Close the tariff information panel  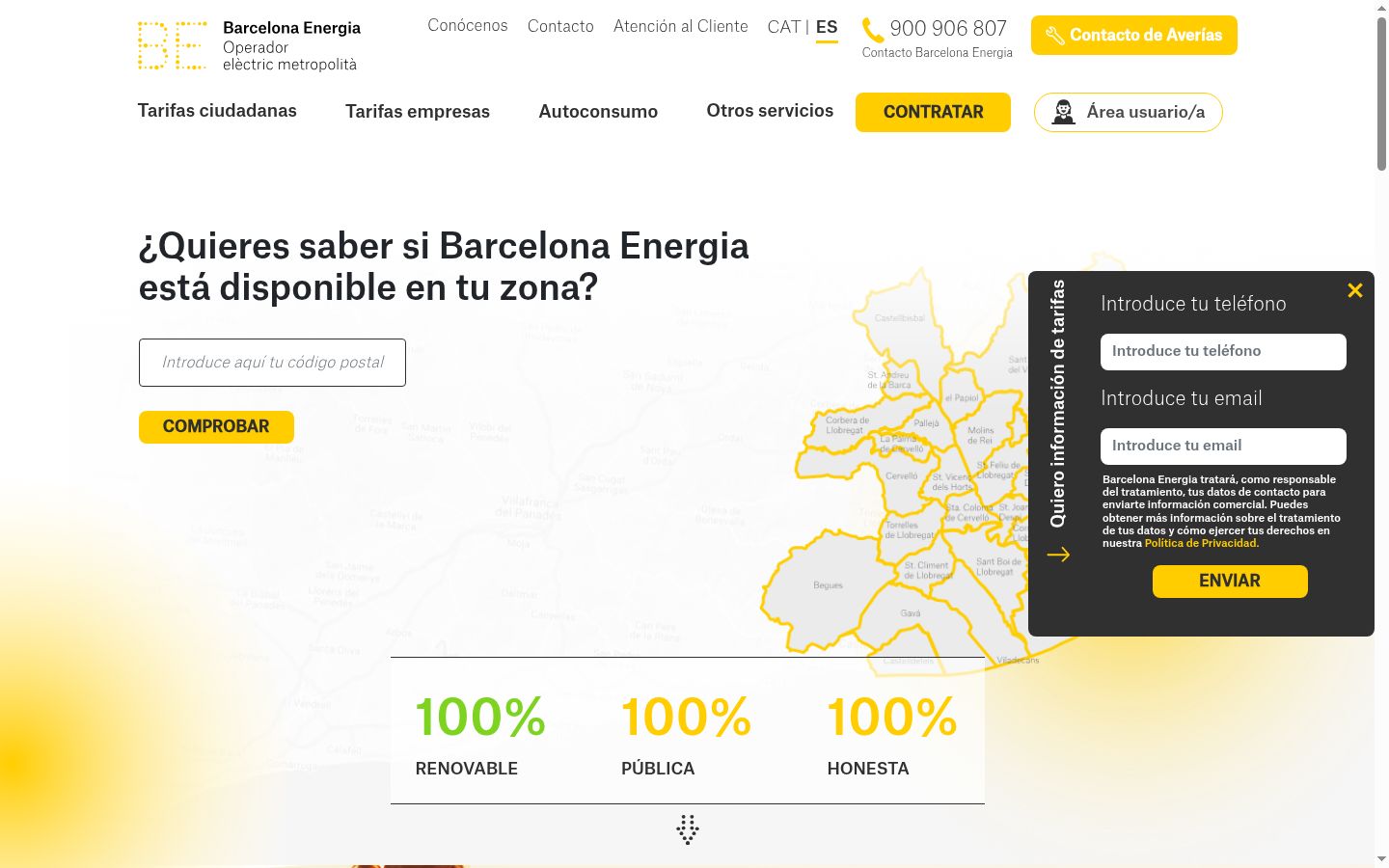click(x=1355, y=290)
